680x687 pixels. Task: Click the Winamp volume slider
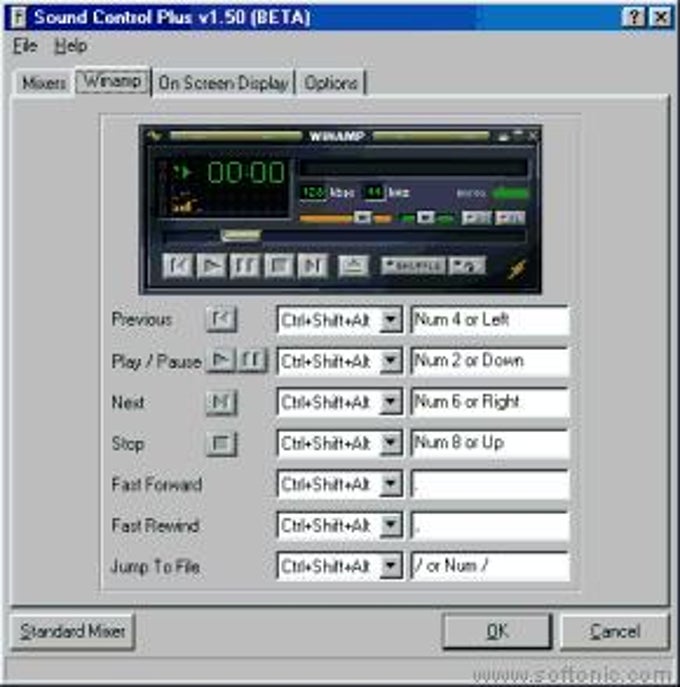(x=345, y=217)
